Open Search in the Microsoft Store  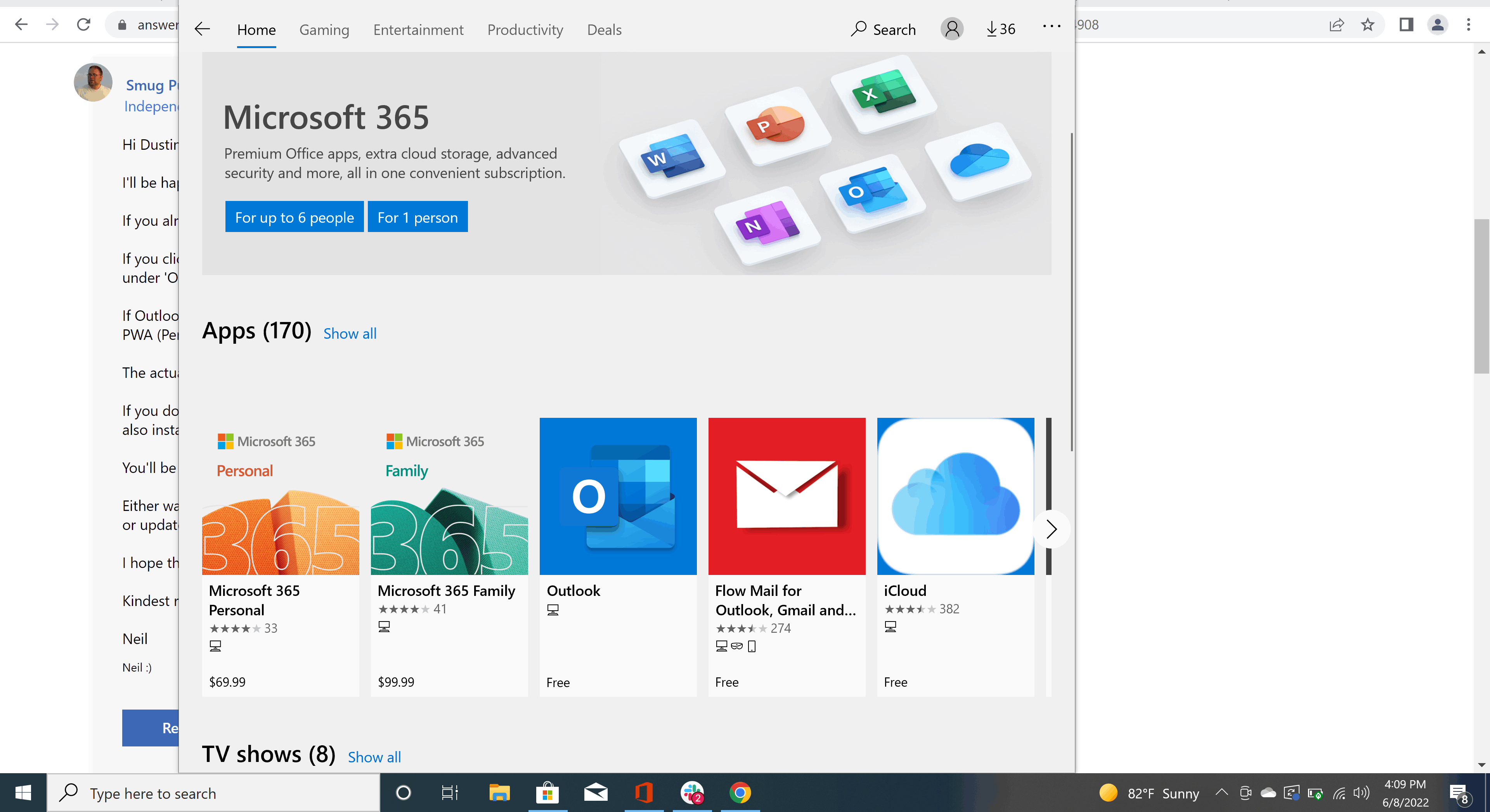[883, 29]
